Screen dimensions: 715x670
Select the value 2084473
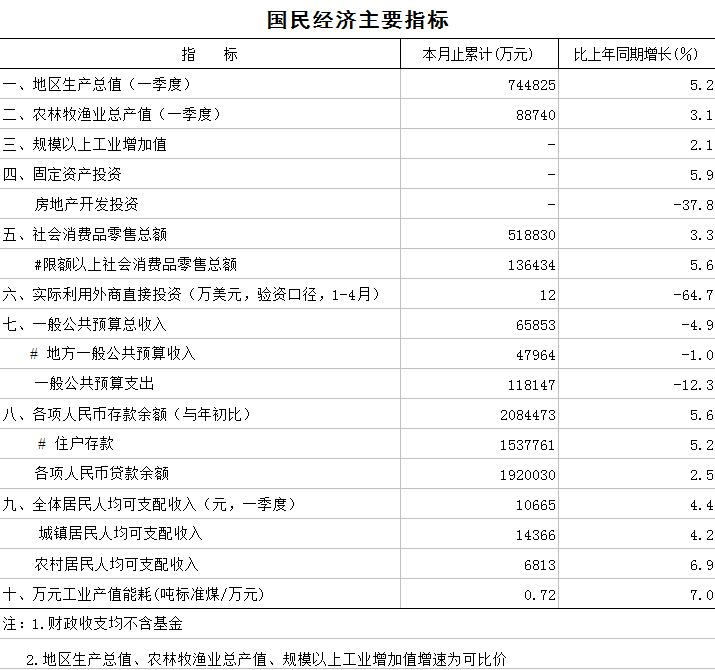[528, 416]
